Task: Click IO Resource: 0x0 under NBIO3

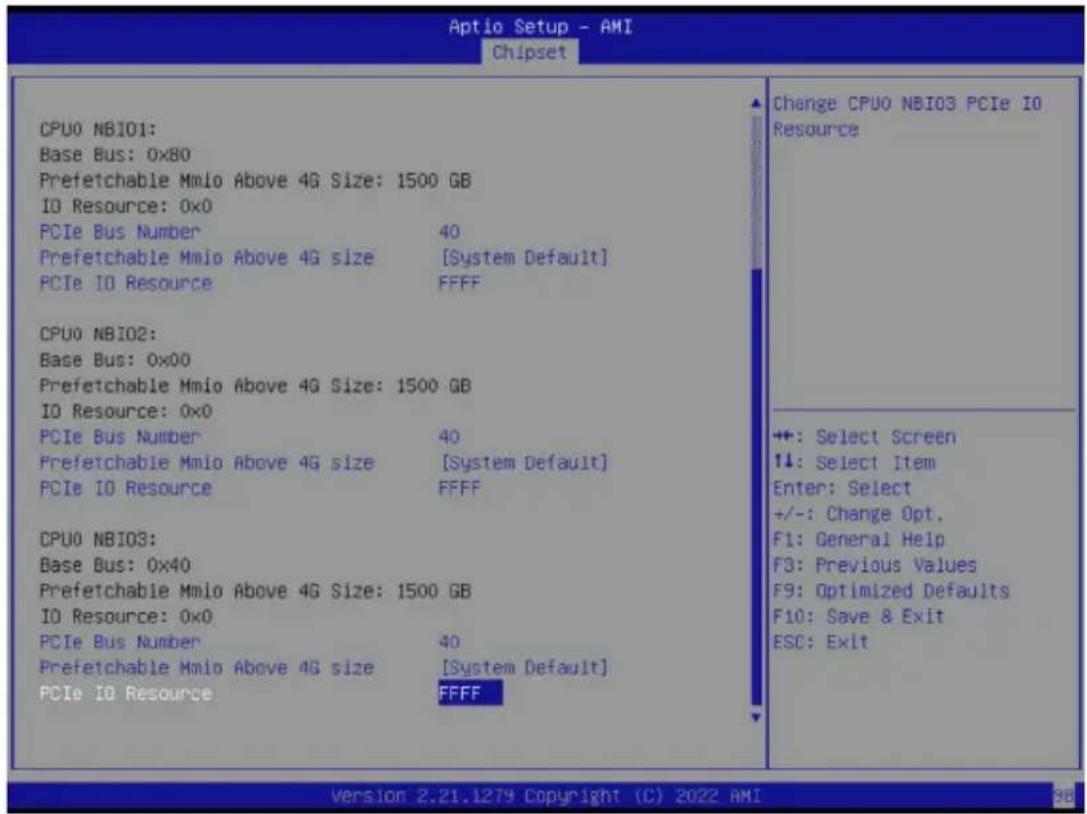Action: 125,616
